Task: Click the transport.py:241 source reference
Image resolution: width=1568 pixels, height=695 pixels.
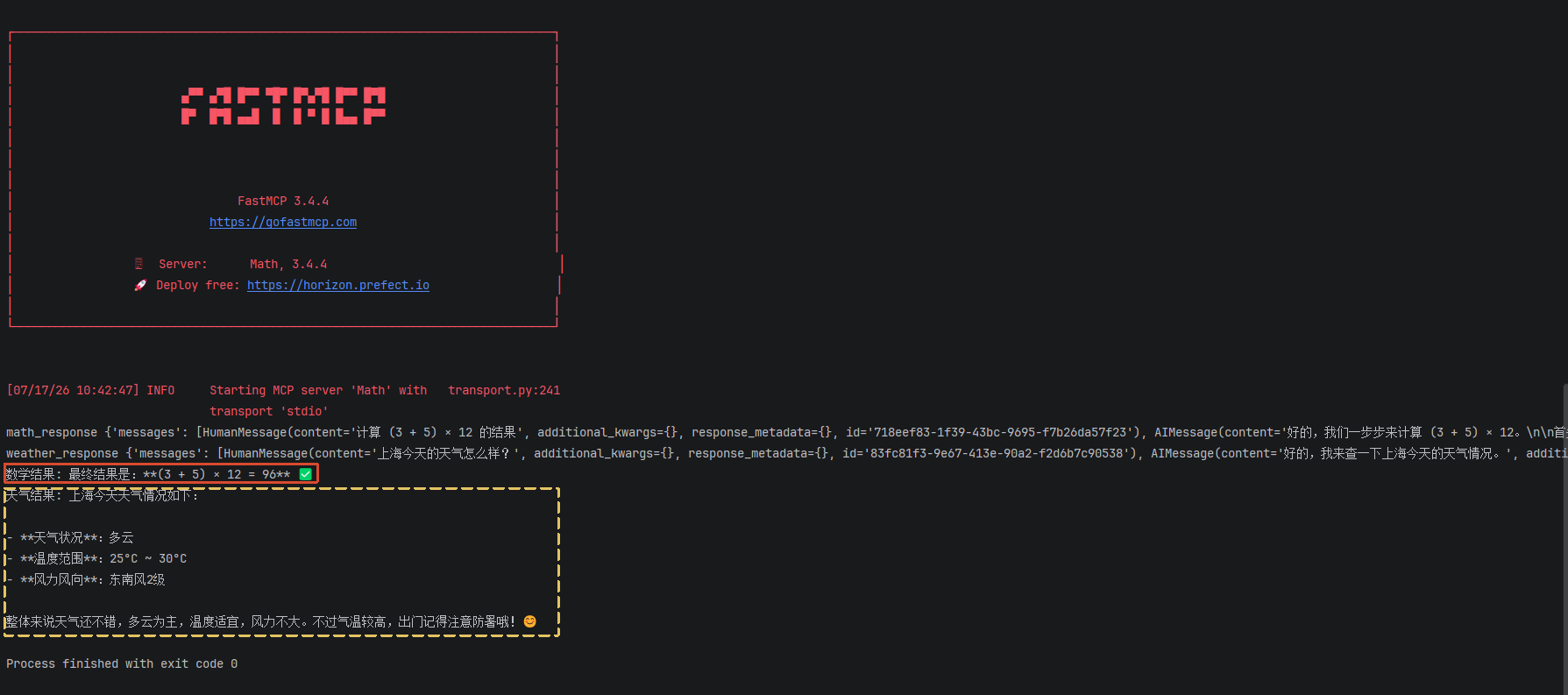Action: click(x=504, y=391)
